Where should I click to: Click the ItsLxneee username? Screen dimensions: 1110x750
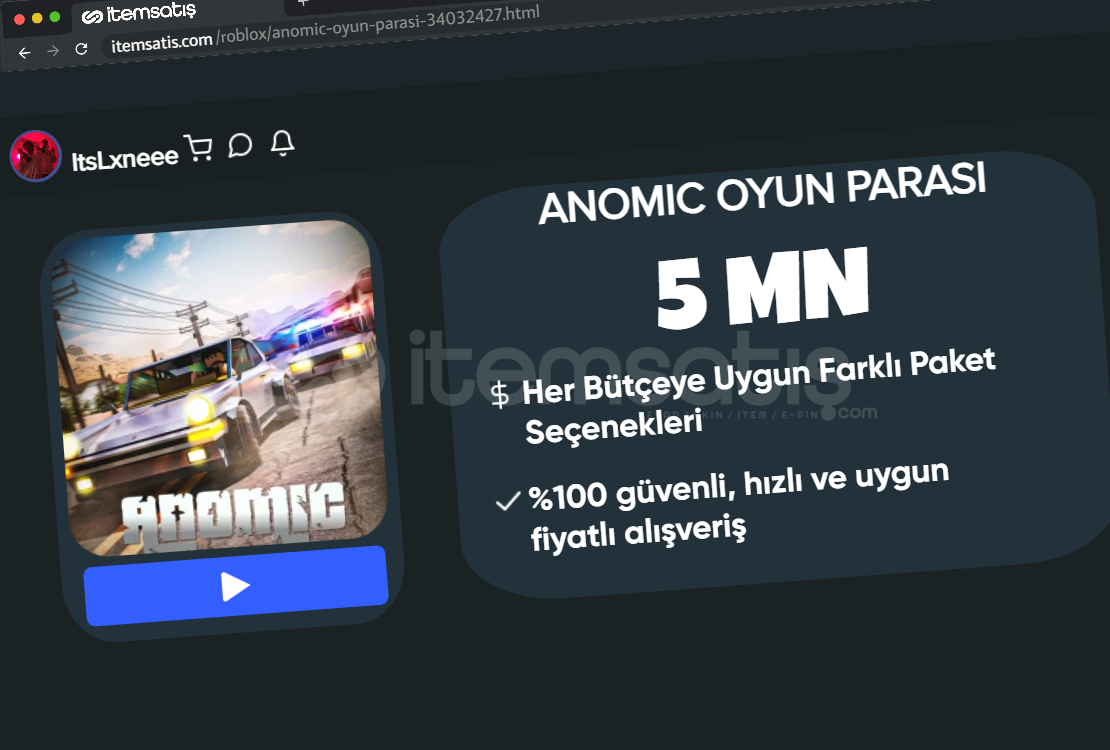[125, 159]
